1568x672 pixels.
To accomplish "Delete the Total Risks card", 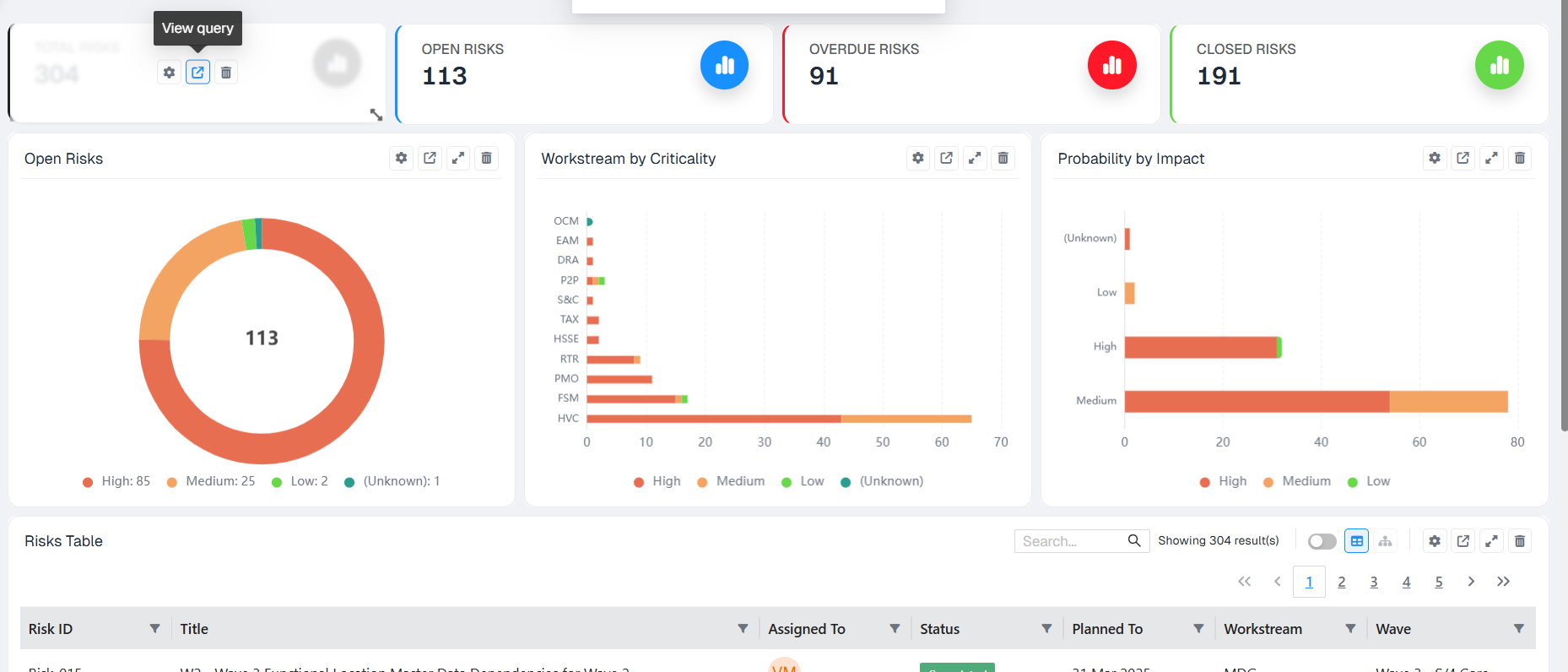I will click(226, 73).
